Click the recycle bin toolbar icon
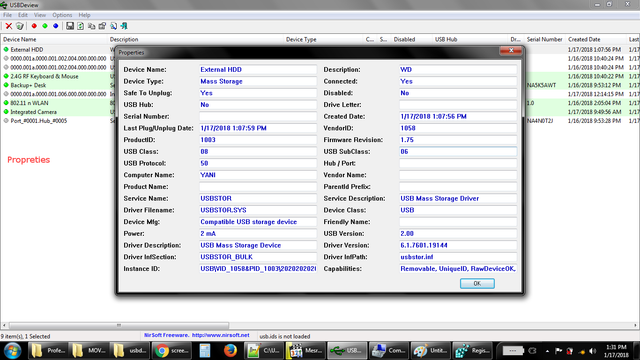Image resolution: width=640 pixels, height=360 pixels. pos(20,26)
